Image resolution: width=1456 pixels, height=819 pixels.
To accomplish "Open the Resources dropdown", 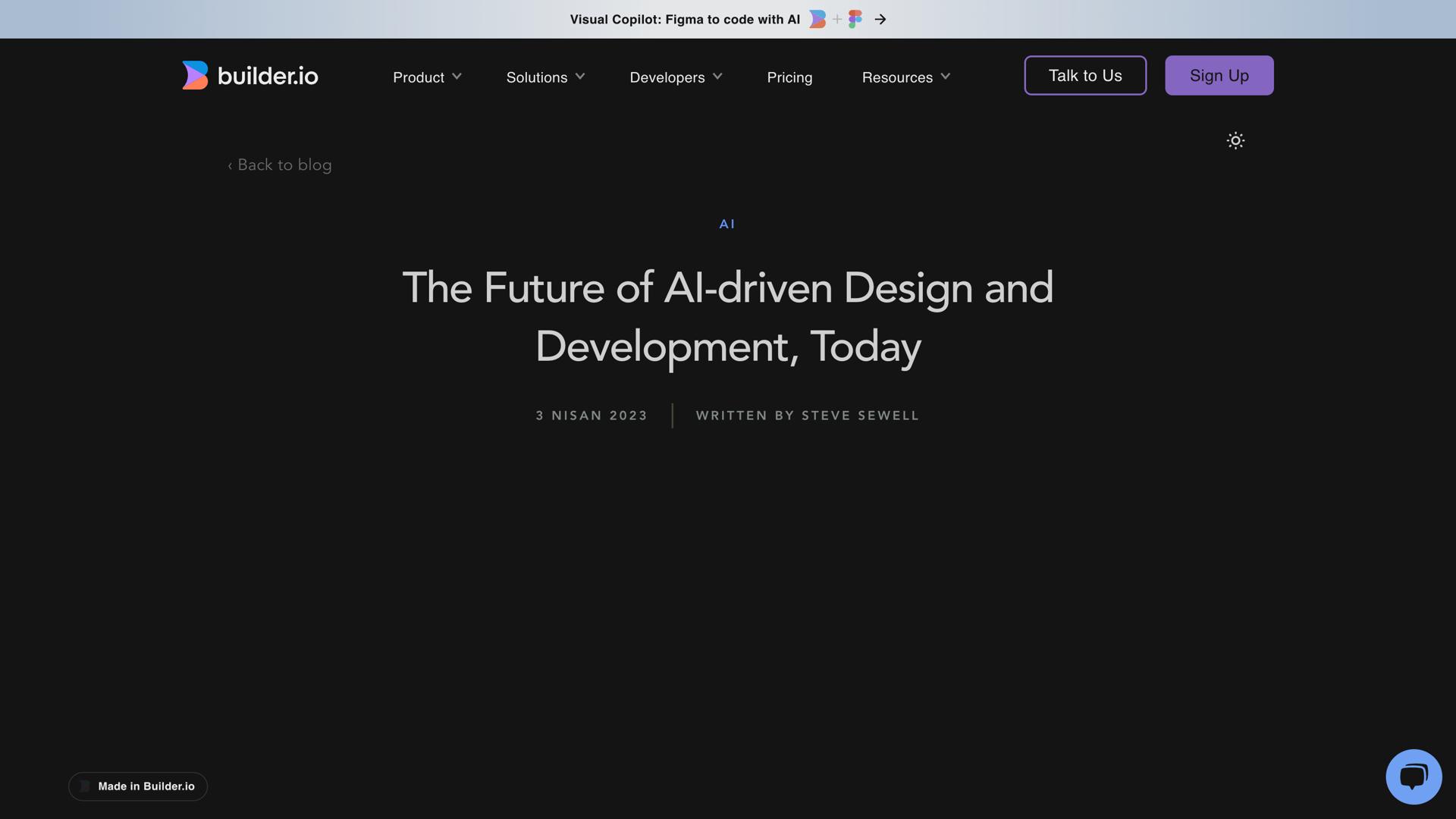I will coord(905,77).
